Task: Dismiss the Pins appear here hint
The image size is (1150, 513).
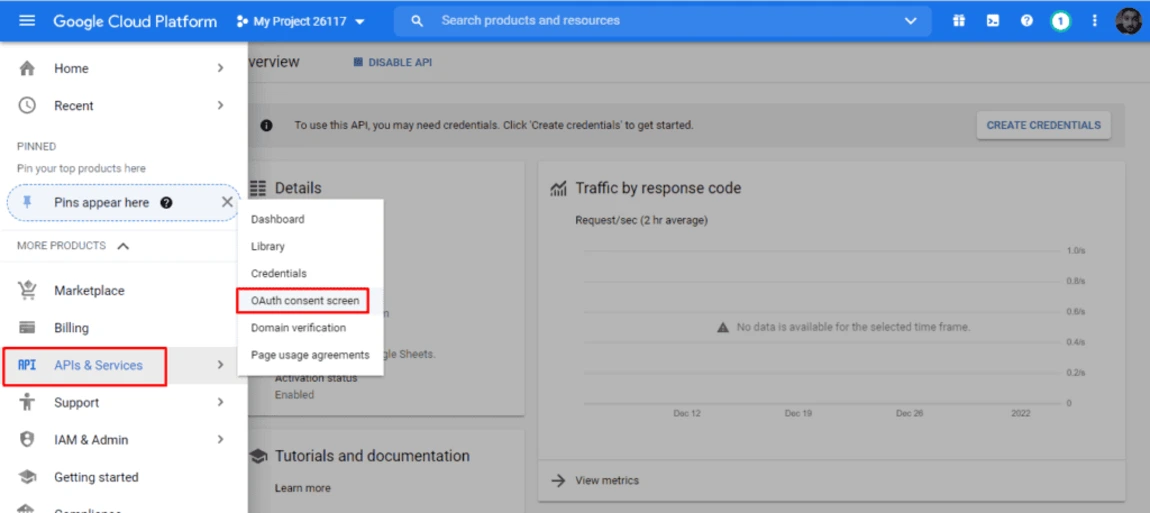Action: pos(227,202)
